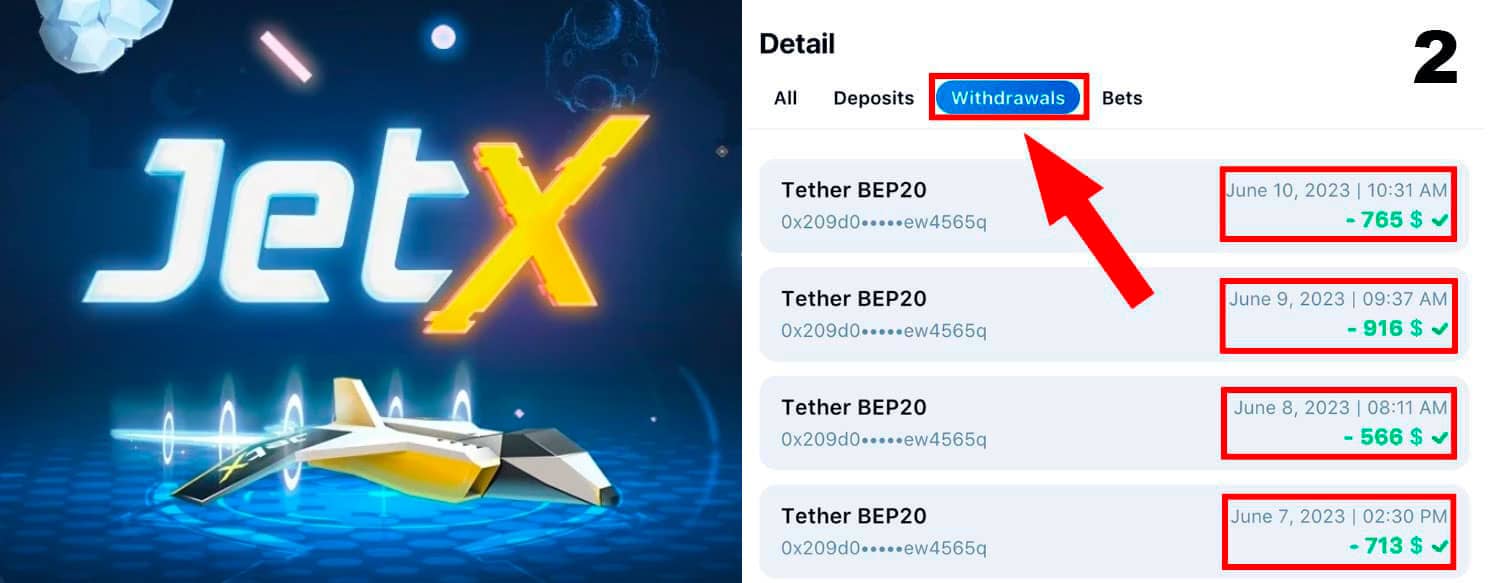
Task: Click the wallet address of first withdrawal
Action: pos(884,222)
